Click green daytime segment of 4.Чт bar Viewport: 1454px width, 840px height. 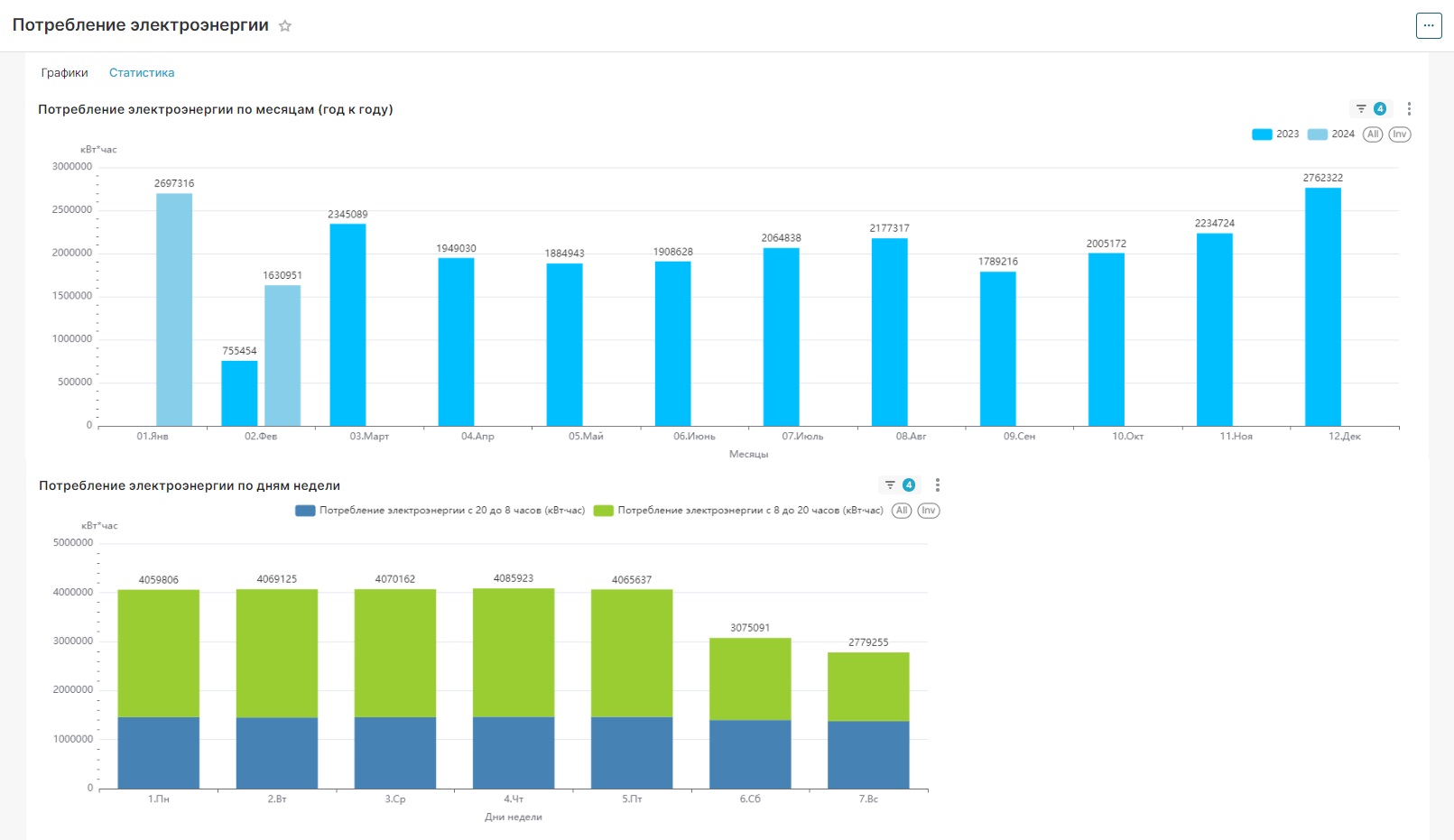click(513, 652)
